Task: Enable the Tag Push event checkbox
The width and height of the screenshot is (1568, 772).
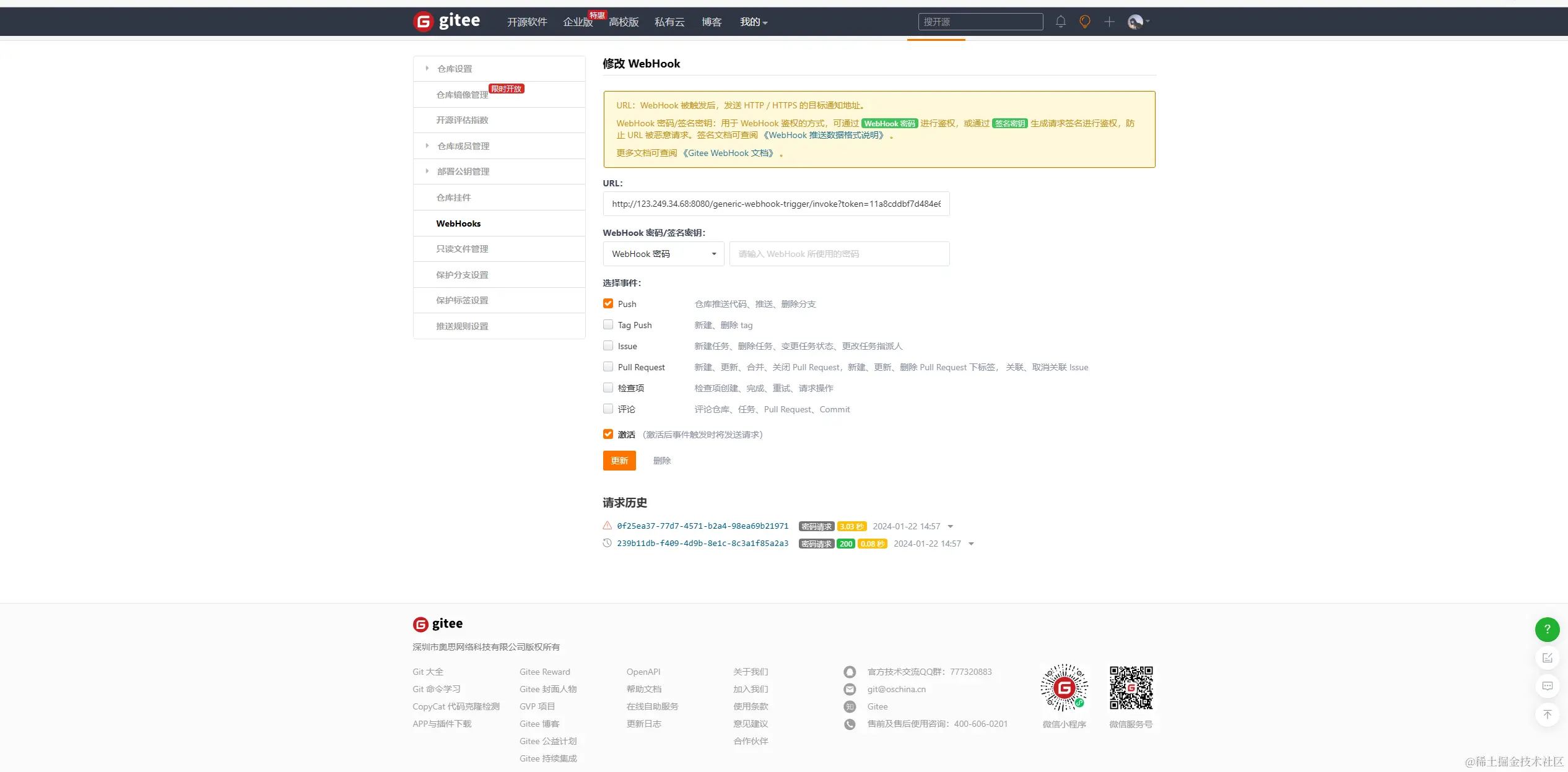Action: (608, 324)
